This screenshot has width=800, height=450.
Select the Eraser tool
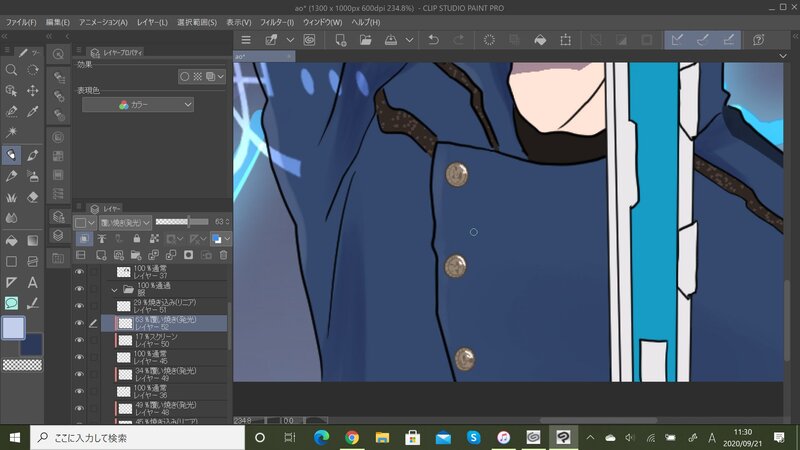[33, 197]
